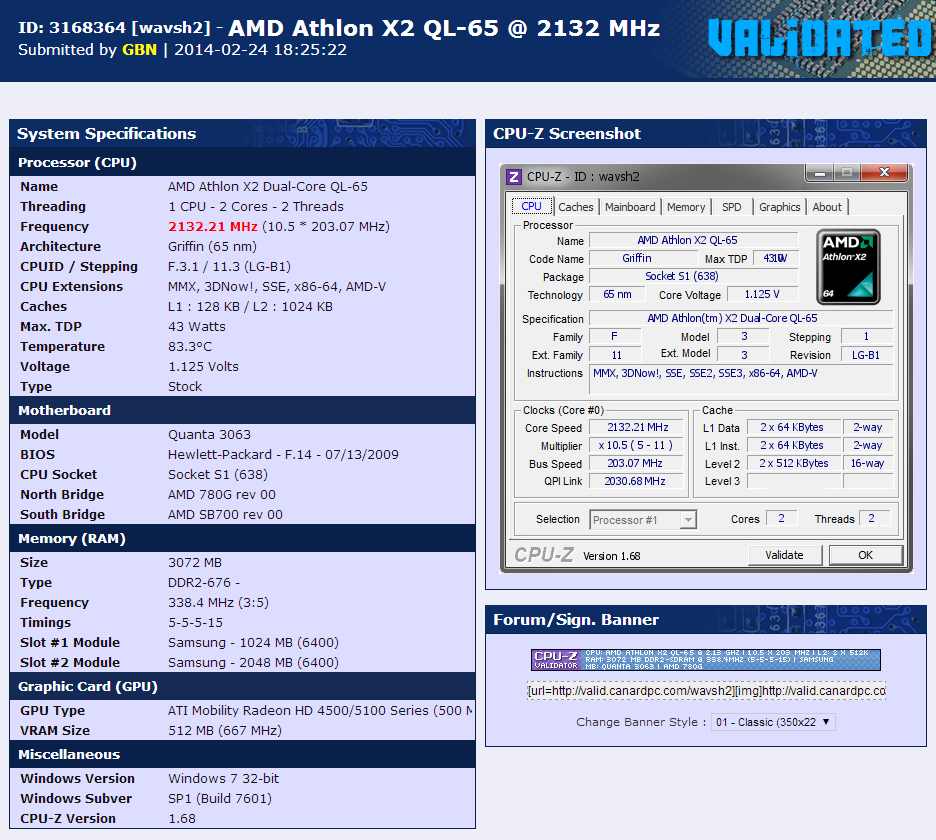The height and width of the screenshot is (840, 936).
Task: Open the GBN submitter profile link
Action: pos(139,50)
